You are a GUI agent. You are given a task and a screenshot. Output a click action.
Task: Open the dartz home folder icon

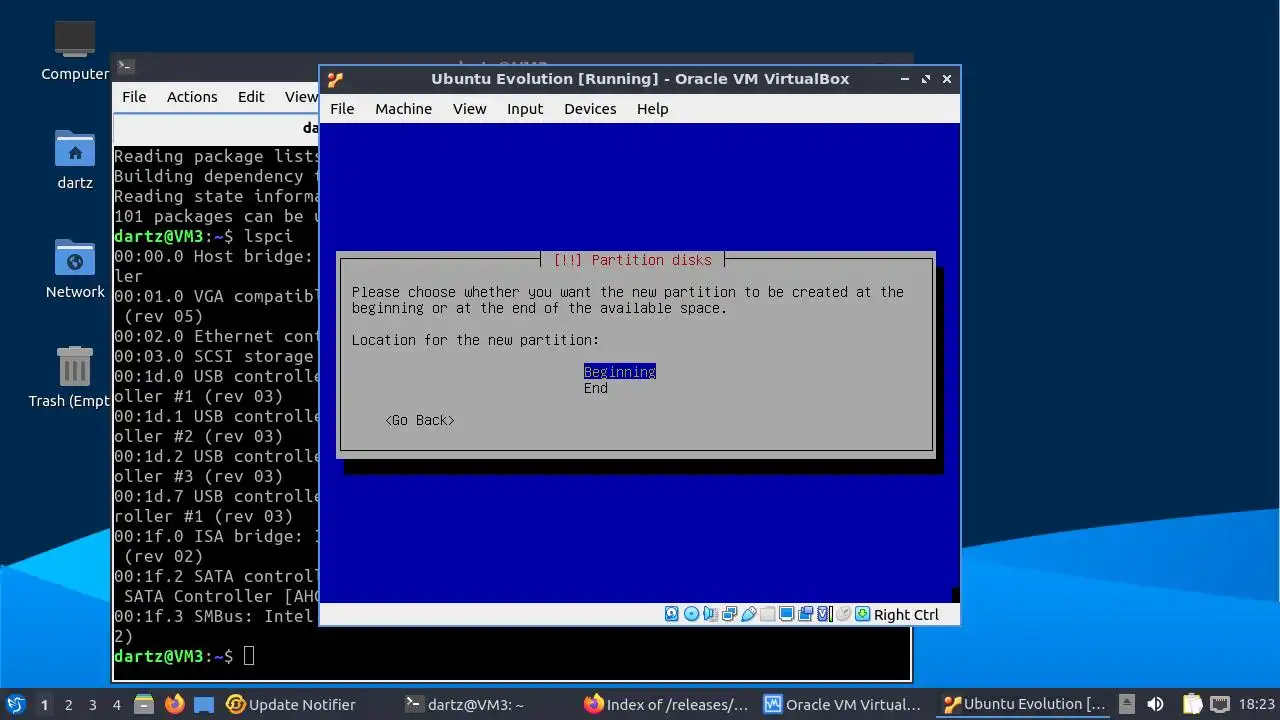[x=75, y=160]
